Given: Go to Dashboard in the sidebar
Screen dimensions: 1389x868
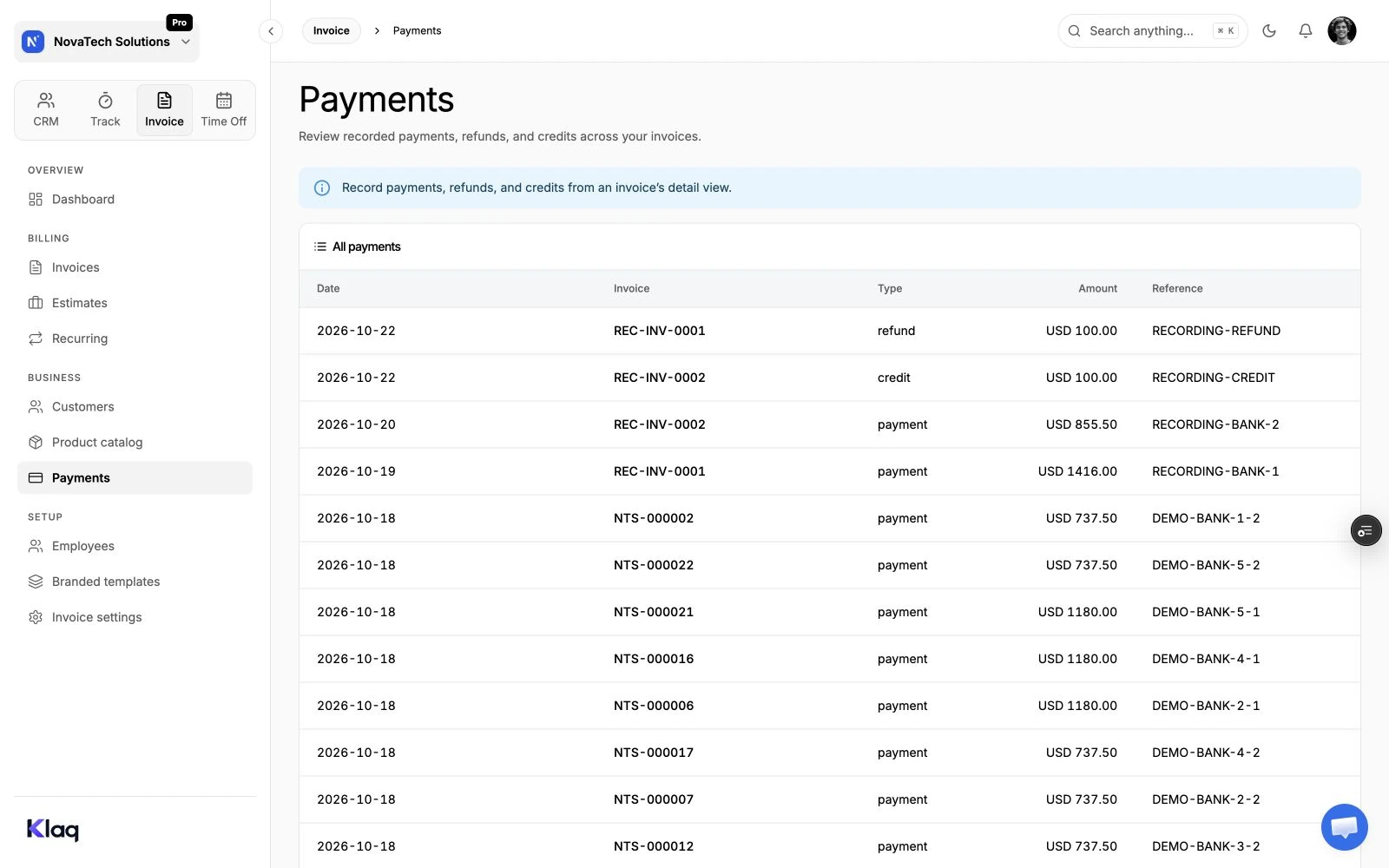Looking at the screenshot, I should [135, 199].
